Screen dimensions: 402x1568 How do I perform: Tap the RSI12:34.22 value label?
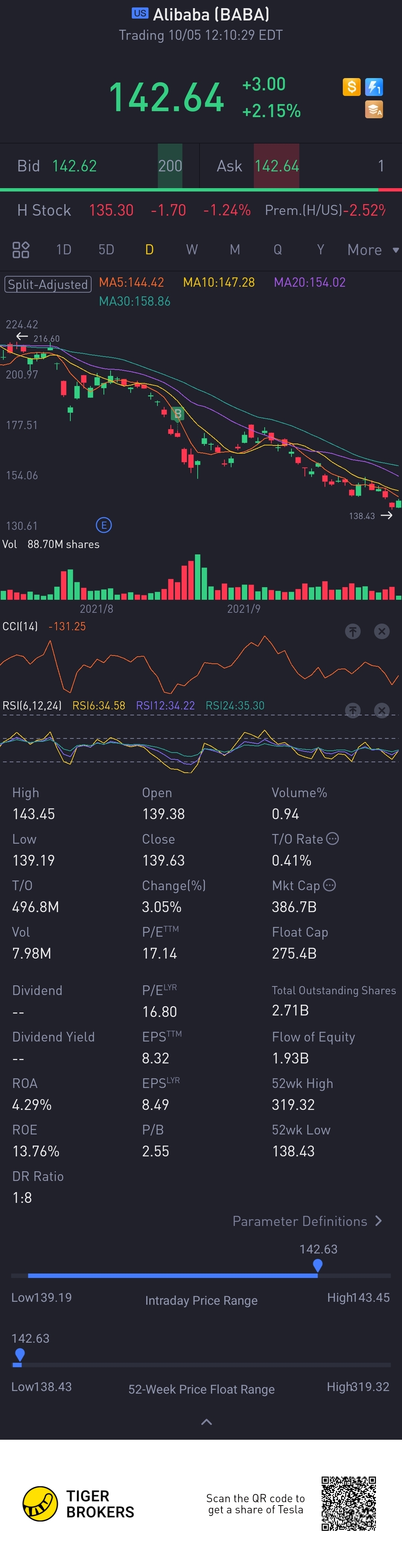(165, 705)
